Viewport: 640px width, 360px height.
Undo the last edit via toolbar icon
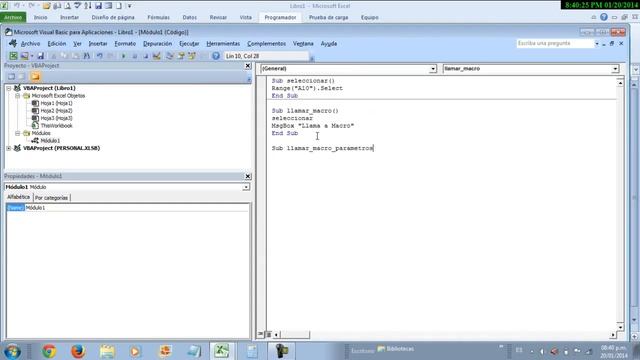tap(99, 56)
